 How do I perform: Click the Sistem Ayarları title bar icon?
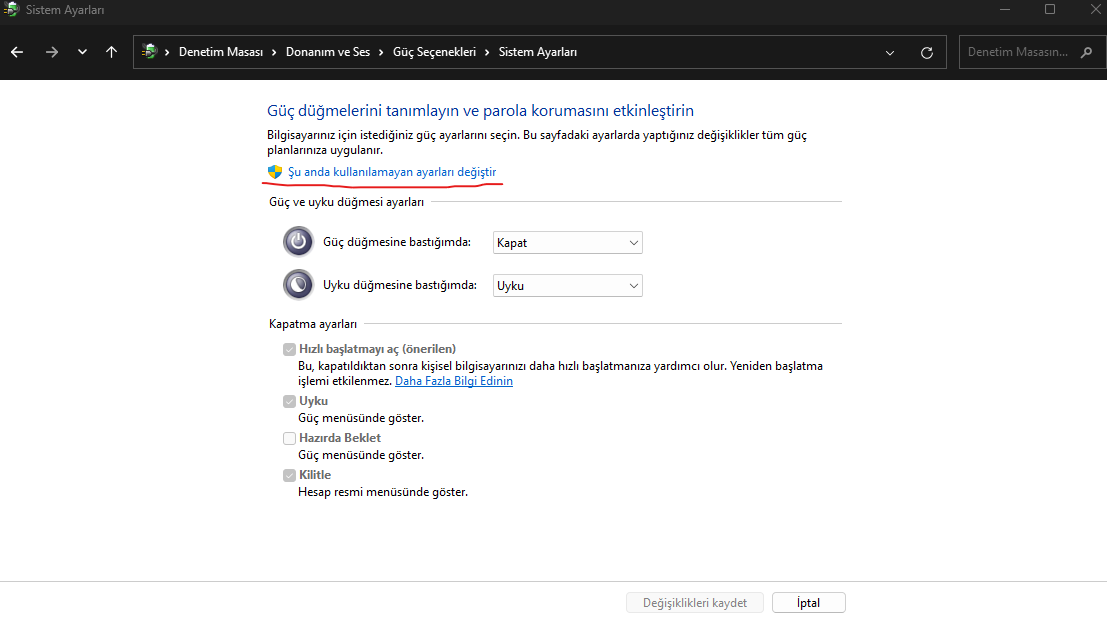(x=11, y=9)
